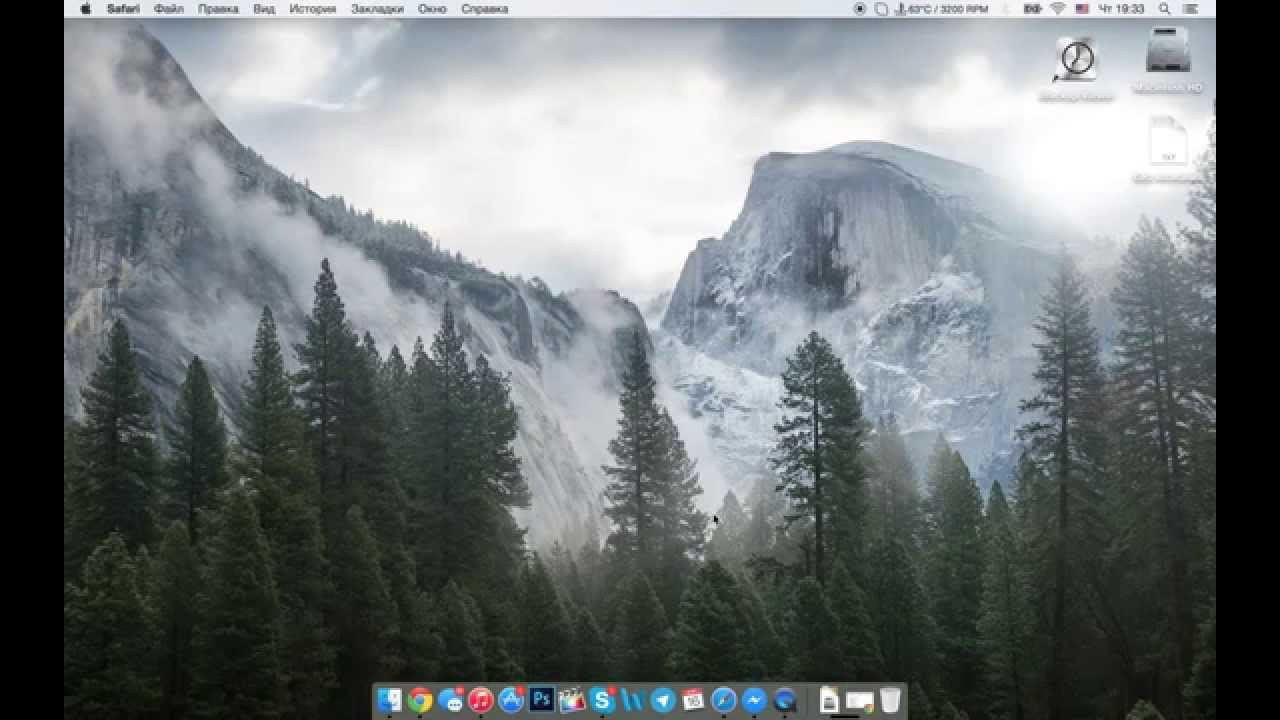Click the battery status icon
This screenshot has height=720, width=1280.
tap(1033, 8)
